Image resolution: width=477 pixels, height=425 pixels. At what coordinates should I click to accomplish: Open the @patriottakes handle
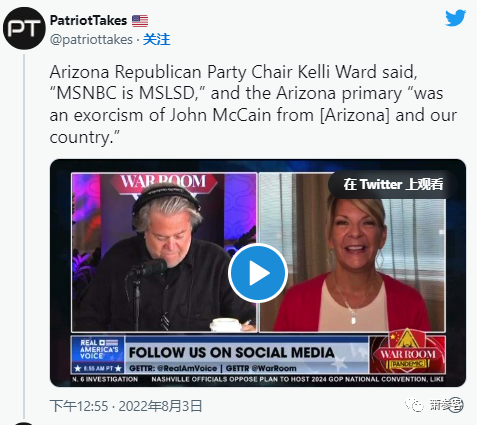[x=91, y=40]
